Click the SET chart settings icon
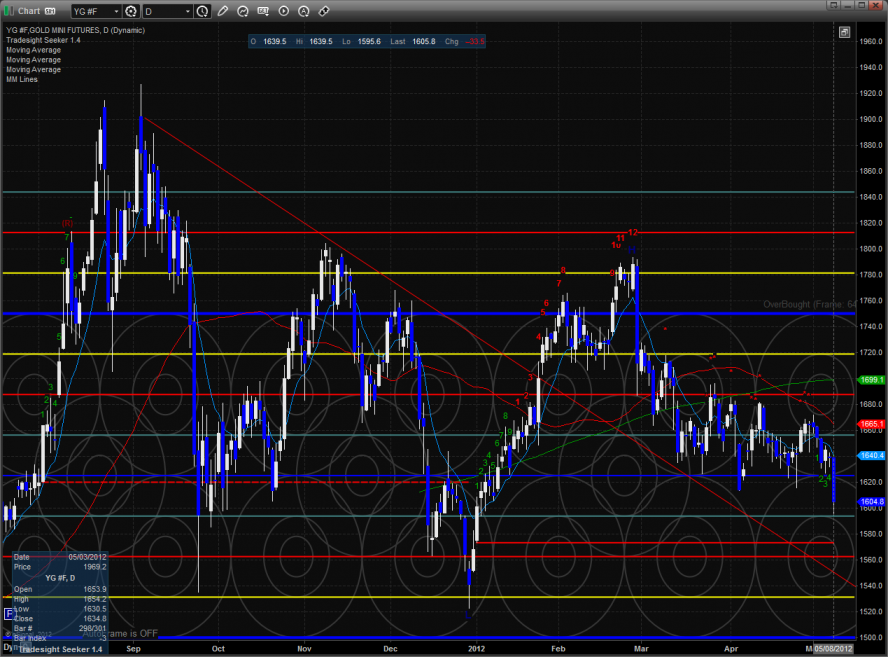Image resolution: width=888 pixels, height=657 pixels. [x=263, y=11]
